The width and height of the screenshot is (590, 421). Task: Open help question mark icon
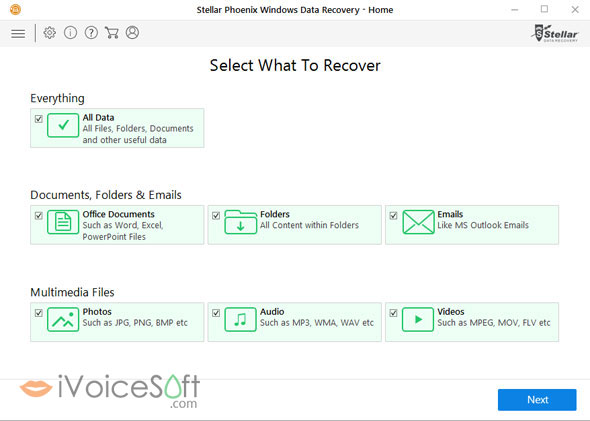point(91,33)
